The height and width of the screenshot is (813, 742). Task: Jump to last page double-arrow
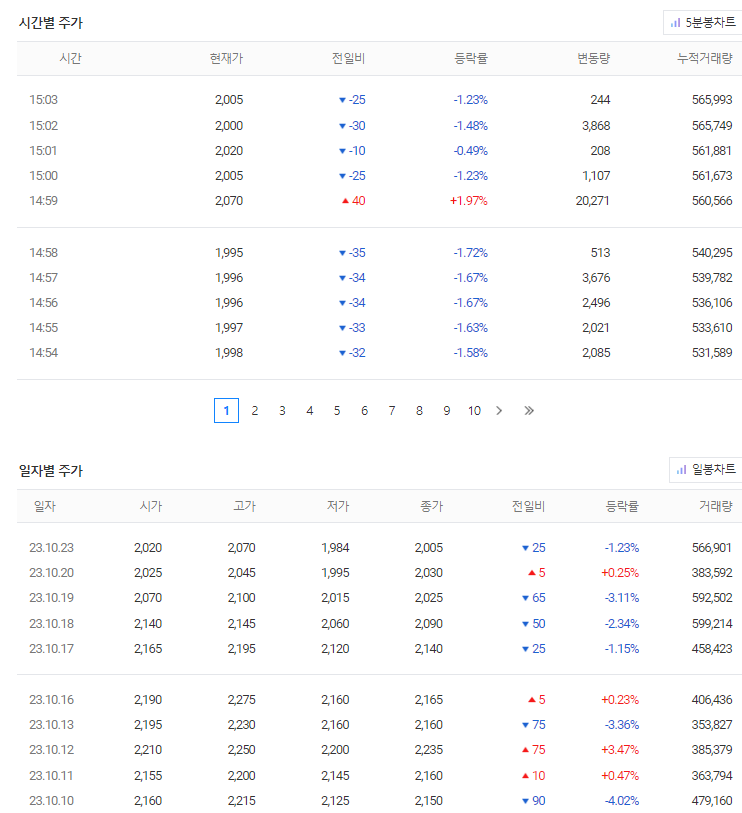point(528,411)
